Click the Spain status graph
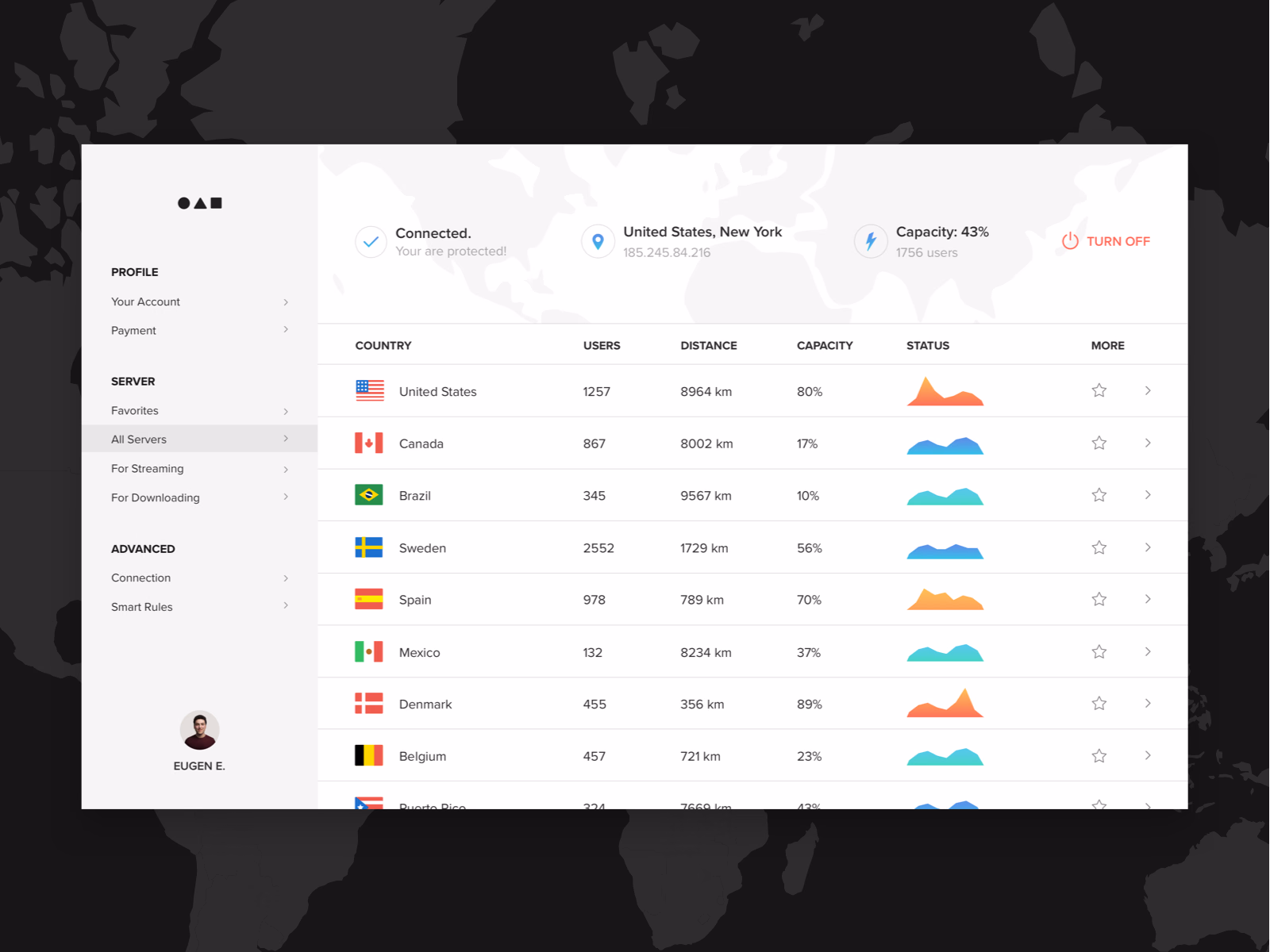This screenshot has width=1270, height=952. pos(945,599)
